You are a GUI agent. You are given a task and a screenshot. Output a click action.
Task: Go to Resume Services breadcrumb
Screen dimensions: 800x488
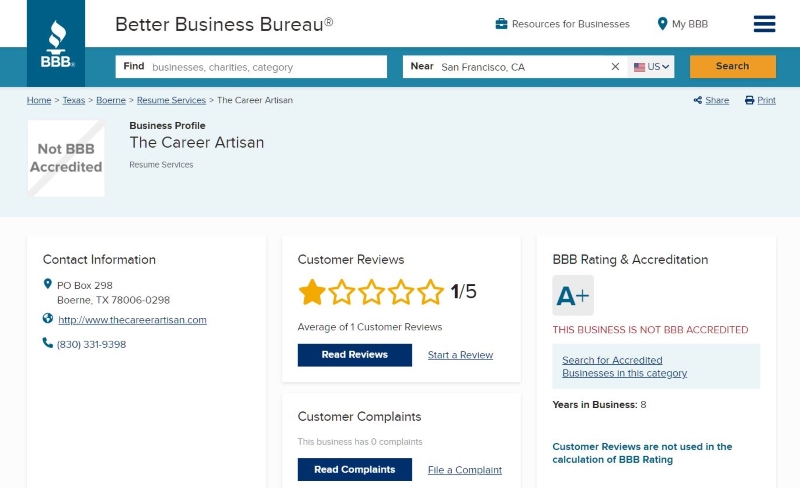[x=171, y=100]
